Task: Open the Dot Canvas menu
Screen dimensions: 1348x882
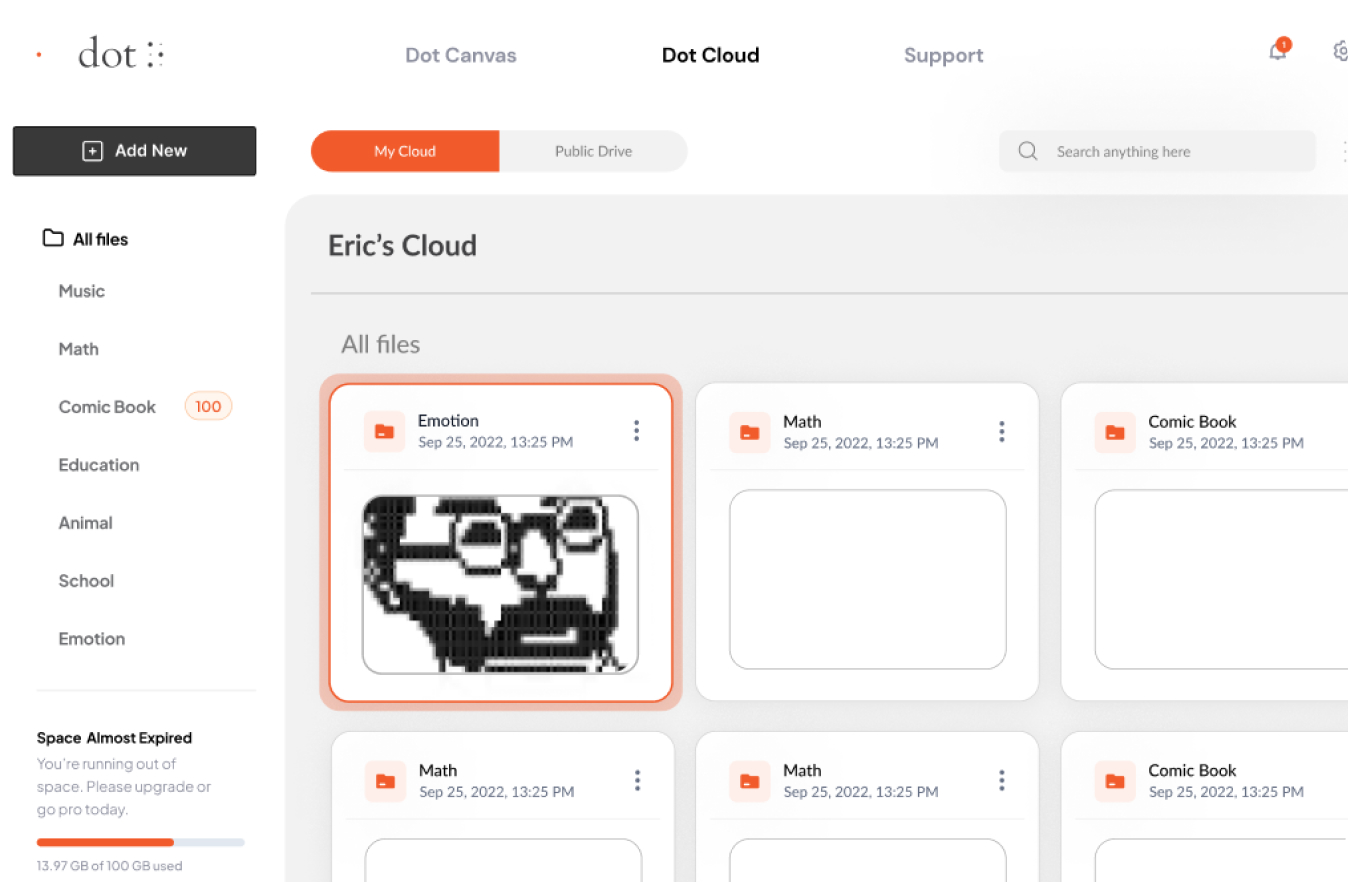Action: coord(461,56)
